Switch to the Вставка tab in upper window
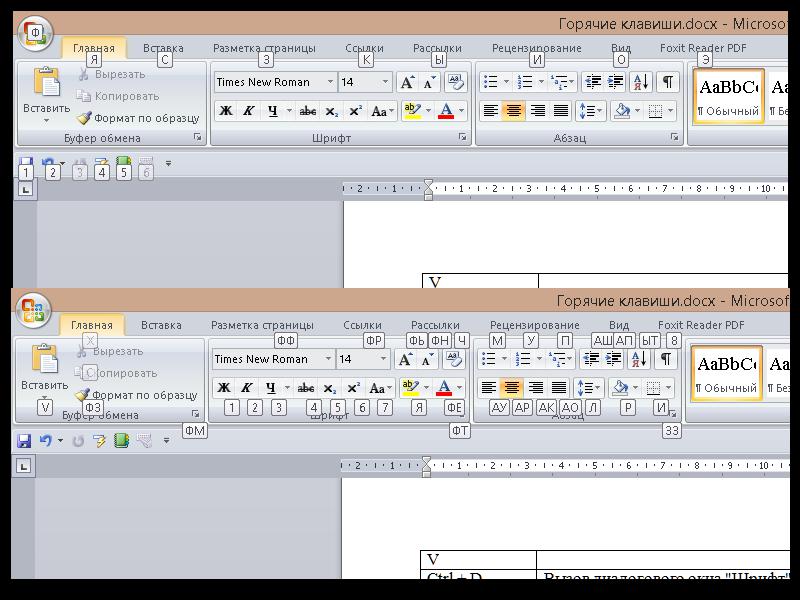The height and width of the screenshot is (600, 800). tap(163, 48)
